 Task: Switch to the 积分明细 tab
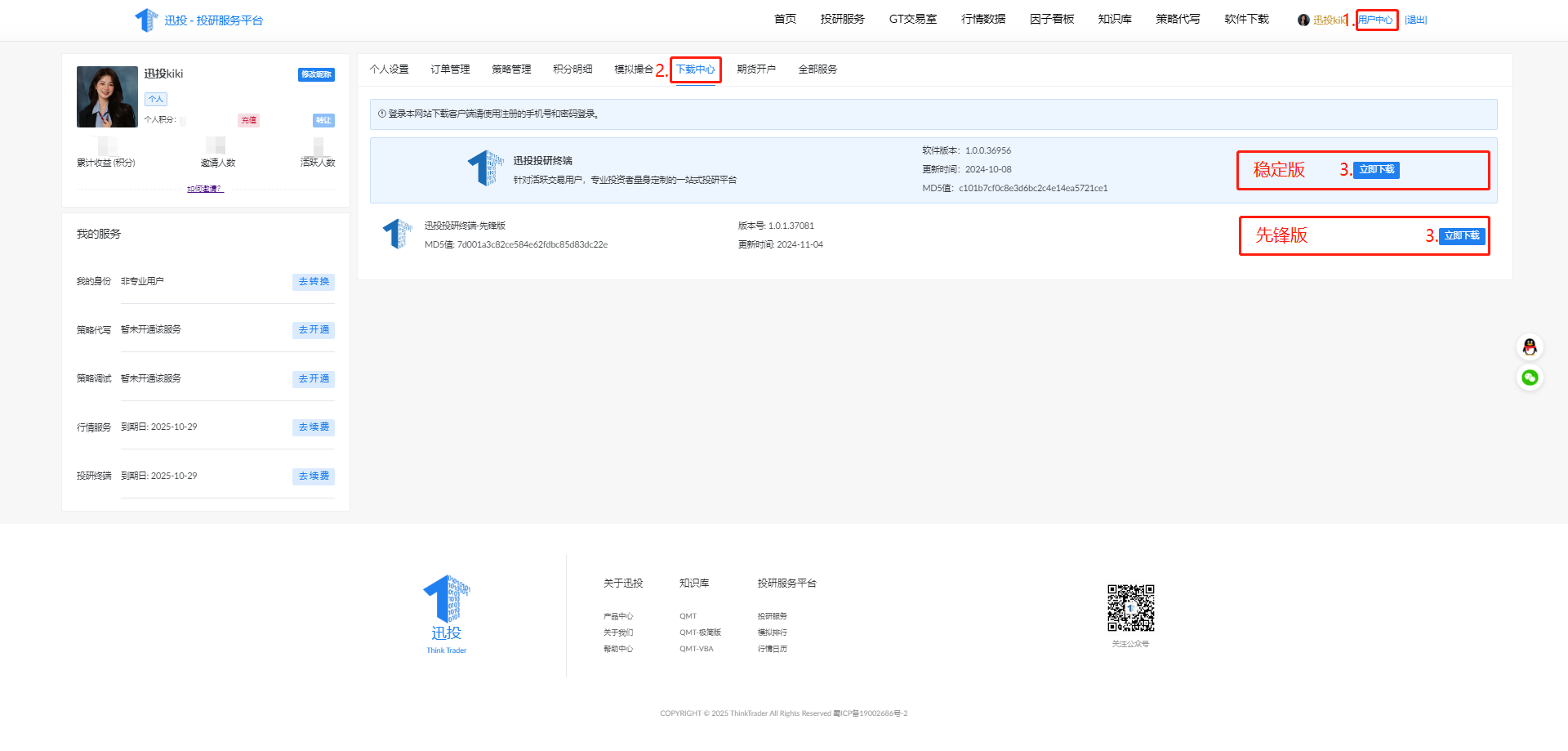pyautogui.click(x=572, y=69)
